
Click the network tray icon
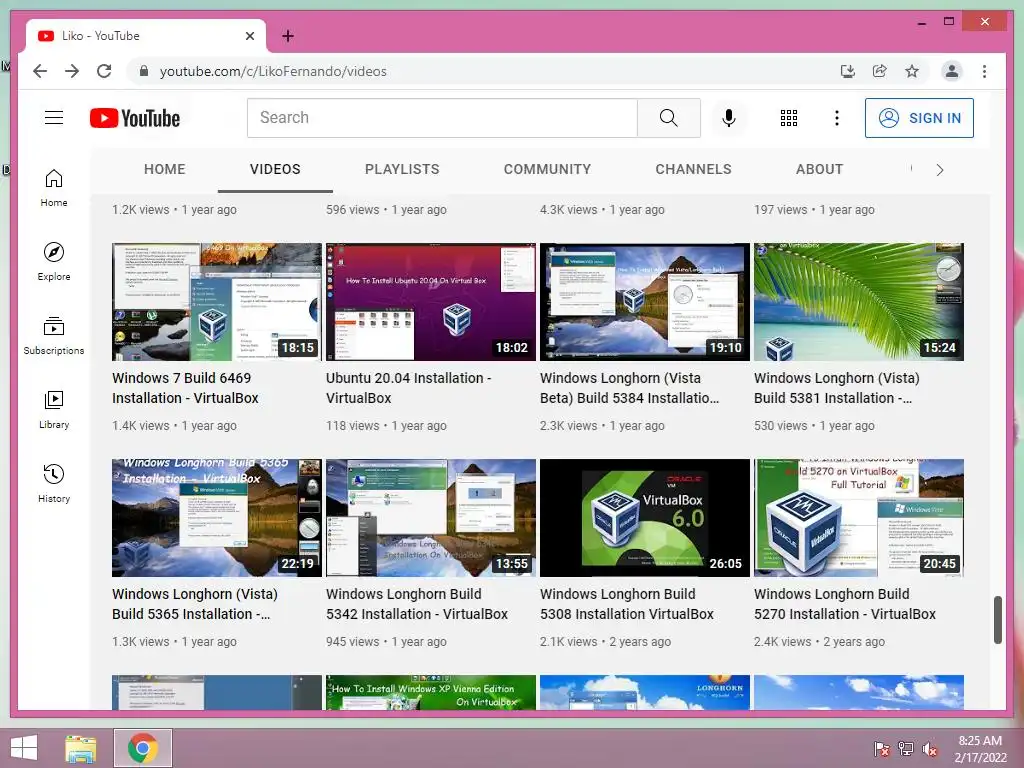point(906,749)
